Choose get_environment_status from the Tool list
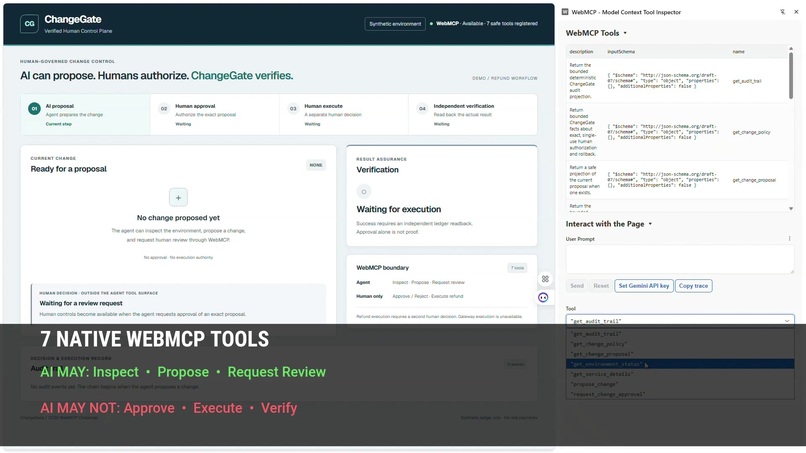Image resolution: width=806 pixels, height=453 pixels. (680, 364)
